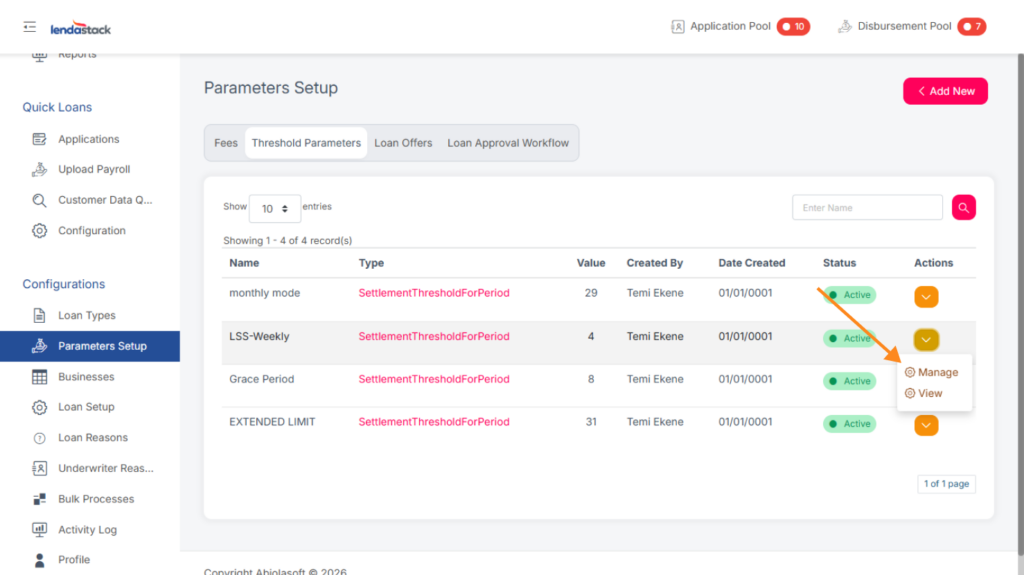The image size is (1024, 575).
Task: Open Activity Log from sidebar
Action: tap(87, 529)
